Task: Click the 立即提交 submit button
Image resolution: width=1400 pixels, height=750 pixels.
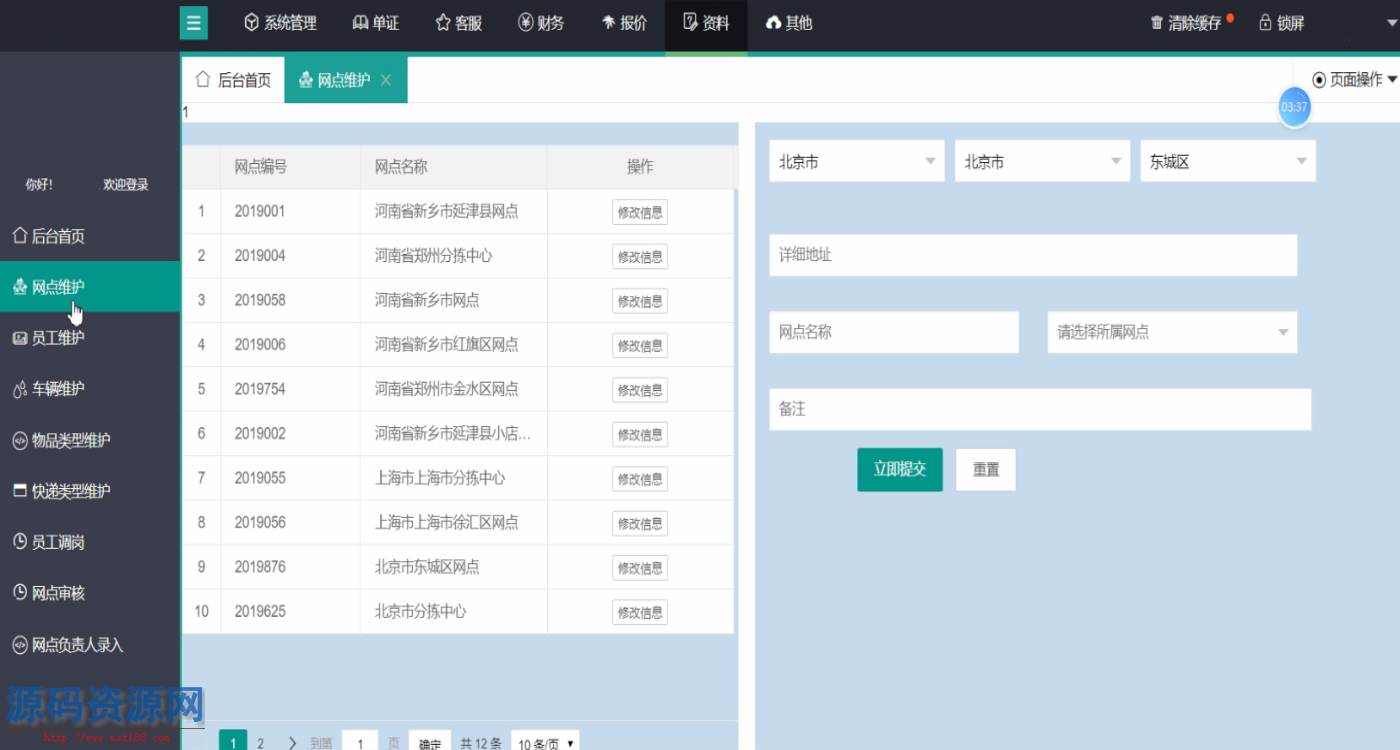Action: coord(899,469)
